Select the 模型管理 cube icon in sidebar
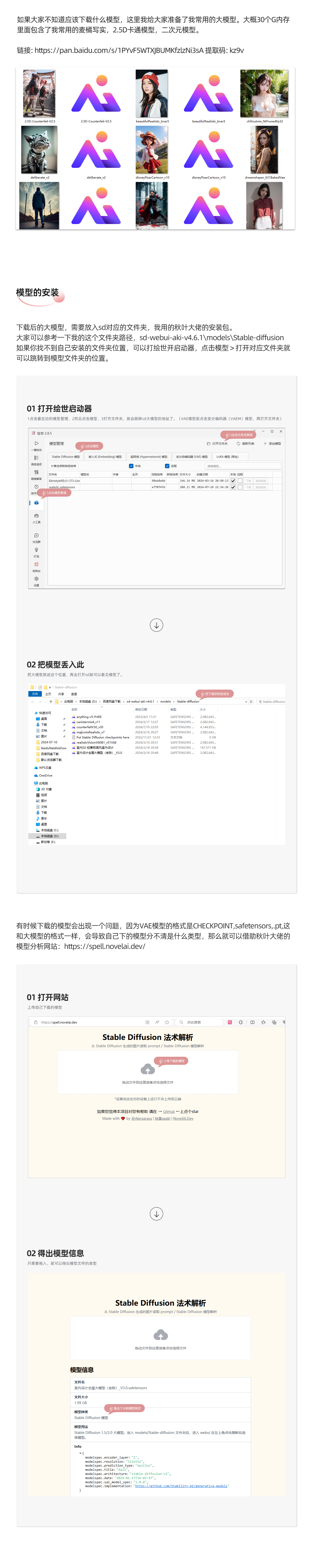The image size is (313, 1568). (x=36, y=503)
